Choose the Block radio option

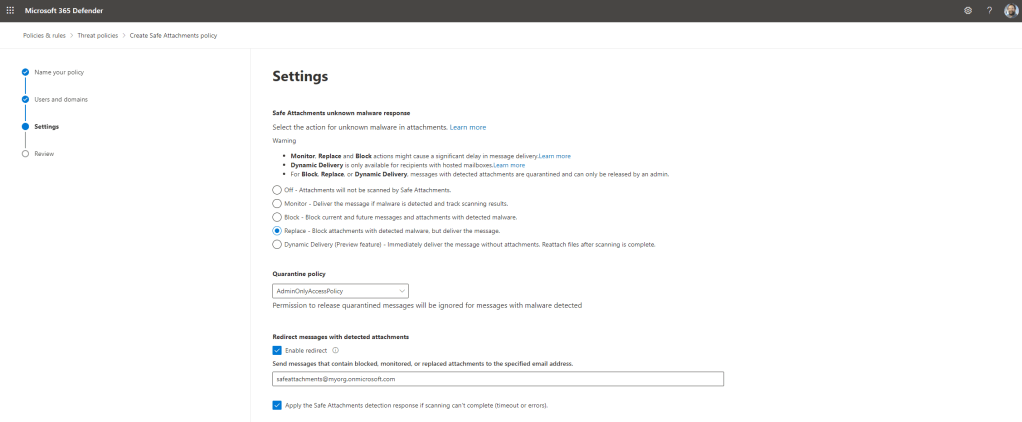277,216
